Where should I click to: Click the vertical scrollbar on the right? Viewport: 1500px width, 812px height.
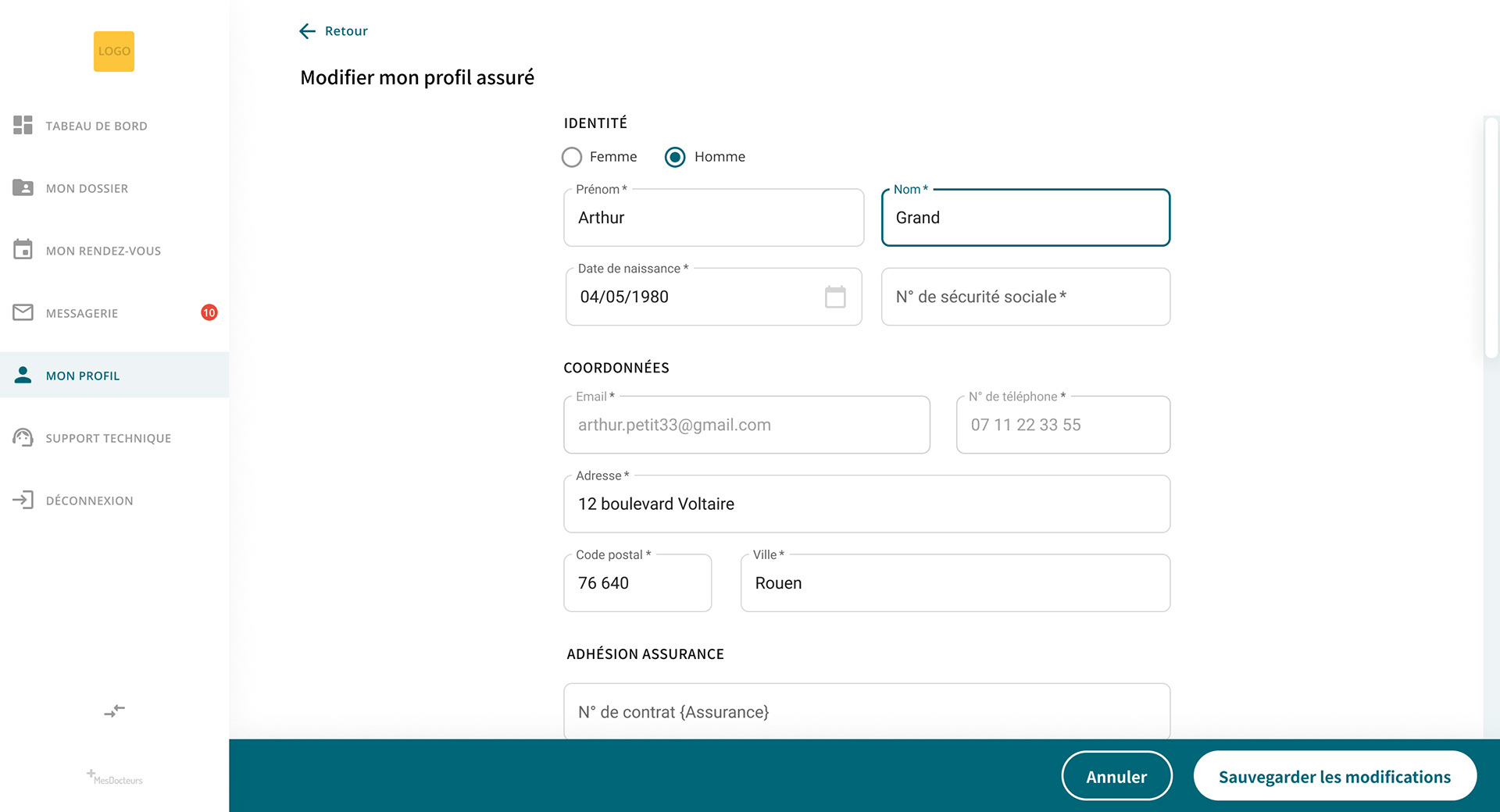click(1491, 237)
